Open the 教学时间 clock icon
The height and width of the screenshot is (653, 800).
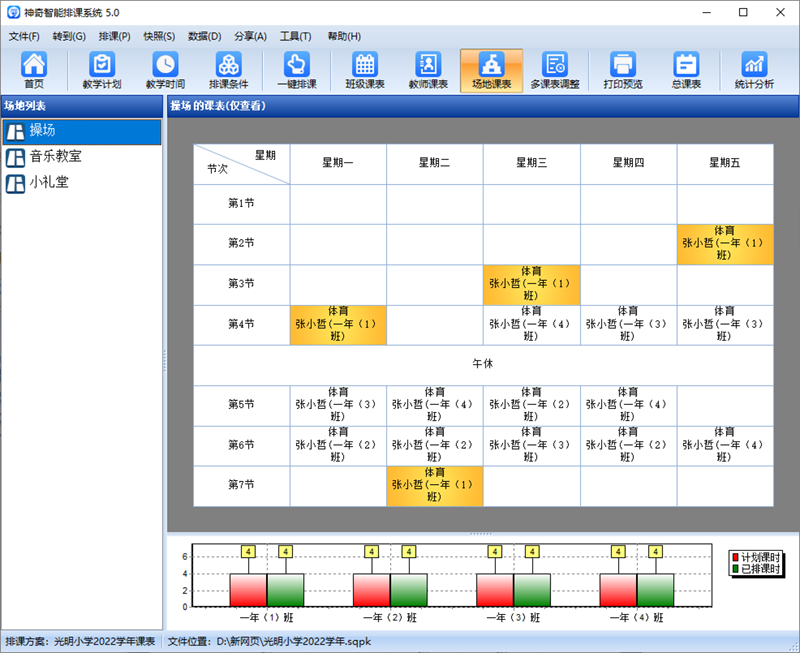click(x=165, y=70)
